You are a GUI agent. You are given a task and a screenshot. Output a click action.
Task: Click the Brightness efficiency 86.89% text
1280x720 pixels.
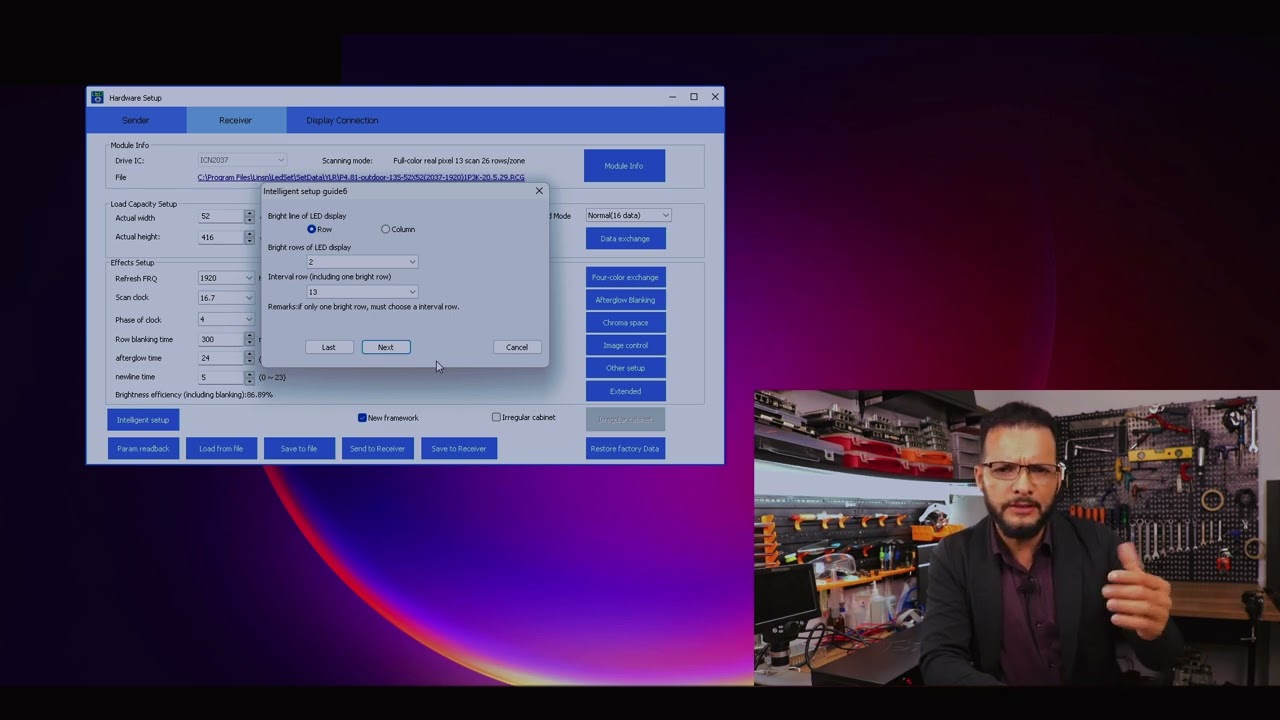[194, 394]
